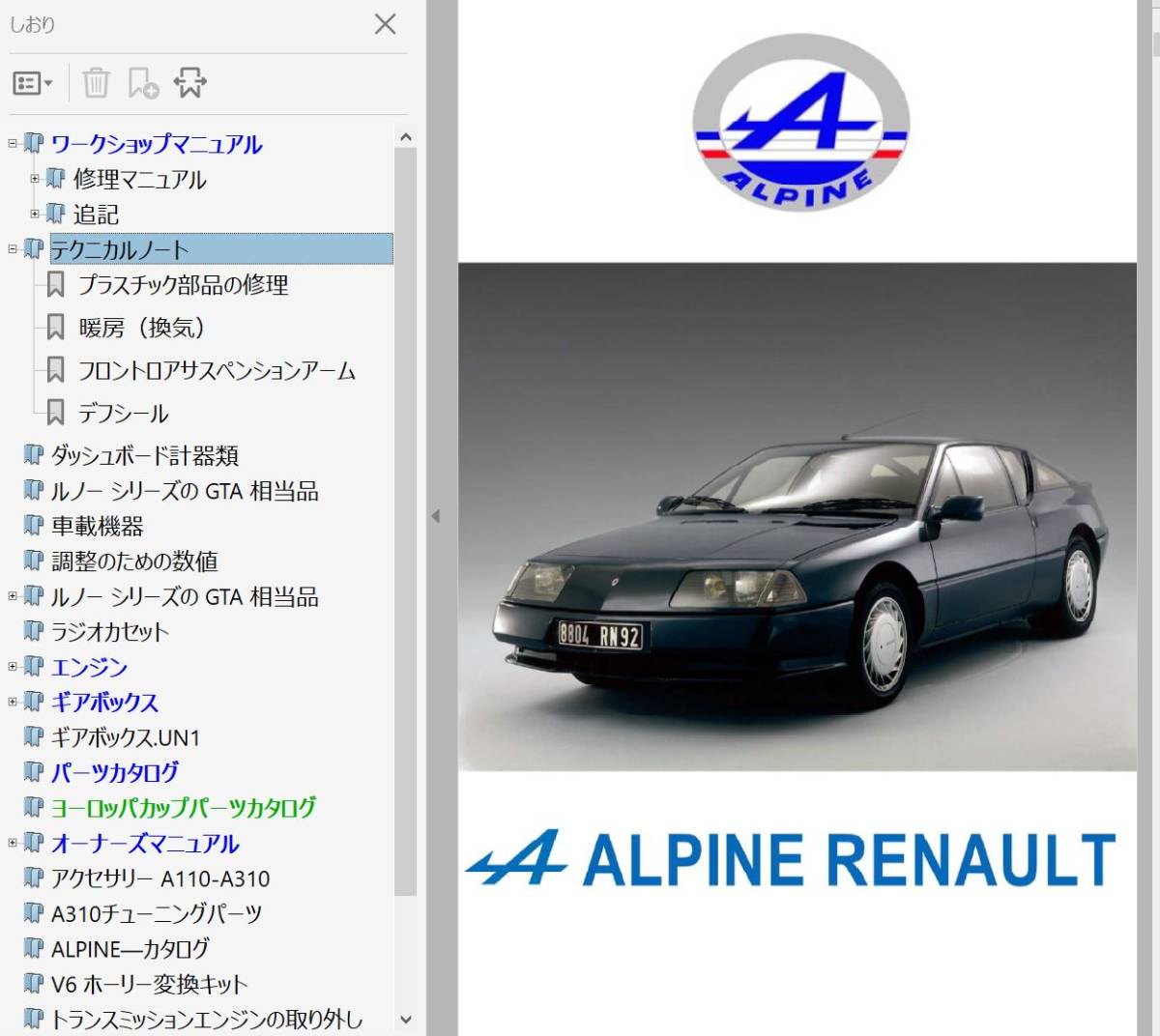This screenshot has height=1036, width=1160.
Task: Click the bookmark icon beside ワークショップマニュアル
Action: coord(32,144)
